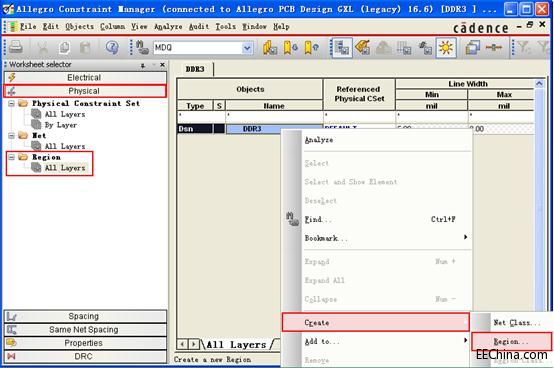This screenshot has height=368, width=554.
Task: Click the Cut scissors icon
Action: 43,47
